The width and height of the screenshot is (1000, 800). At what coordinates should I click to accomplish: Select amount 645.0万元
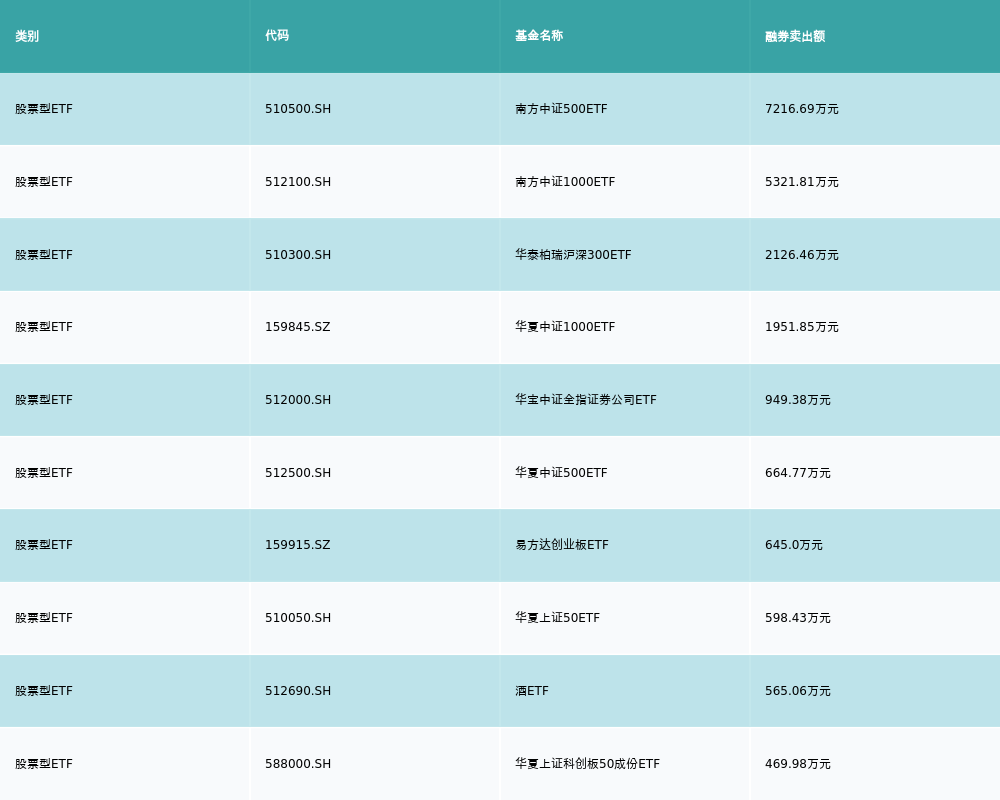coord(794,545)
